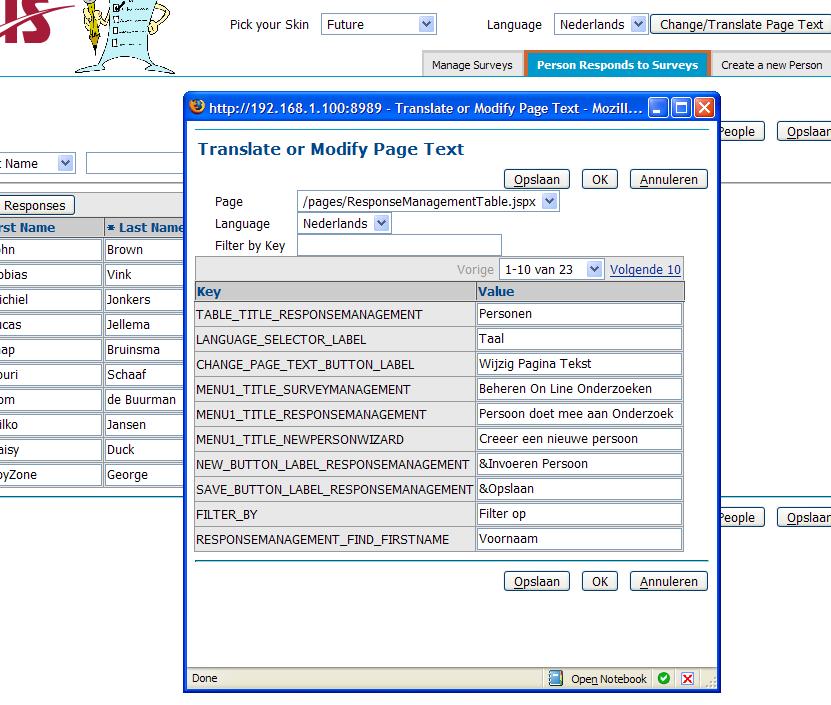Open the Create a new Person tab
Image resolution: width=831 pixels, height=705 pixels.
click(771, 65)
